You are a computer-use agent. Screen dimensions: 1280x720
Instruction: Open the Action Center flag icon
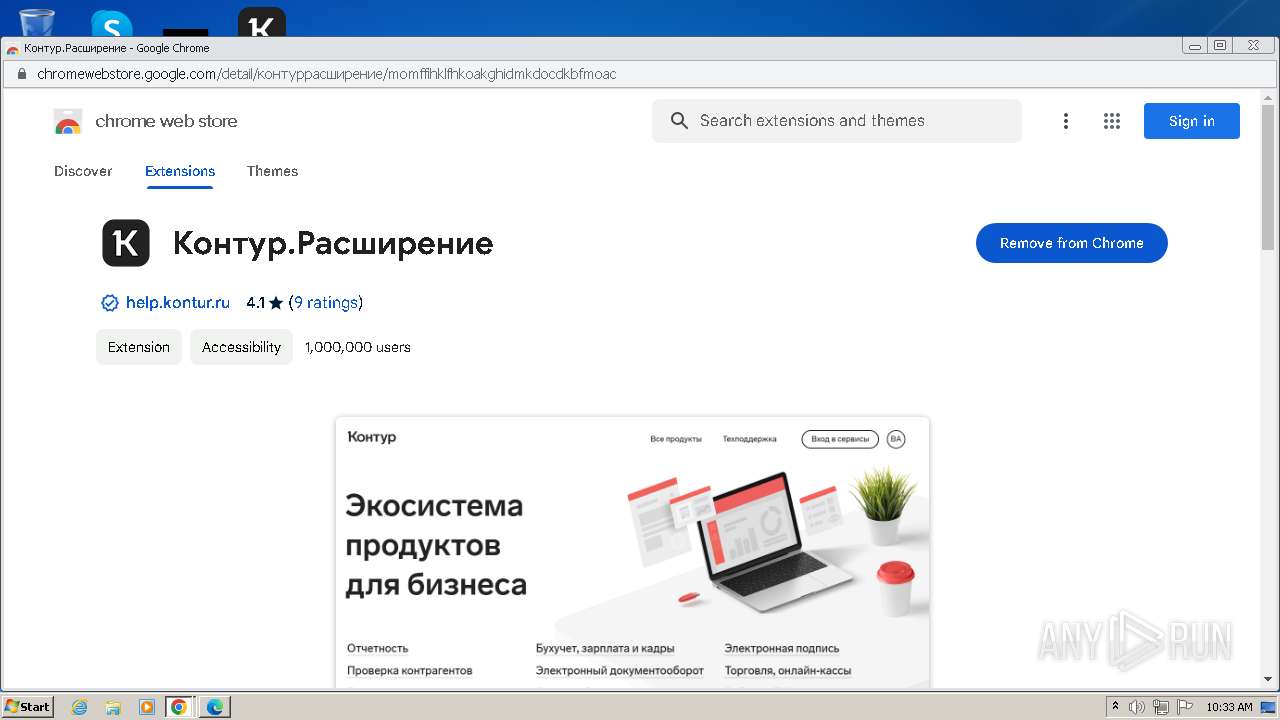pyautogui.click(x=1185, y=707)
